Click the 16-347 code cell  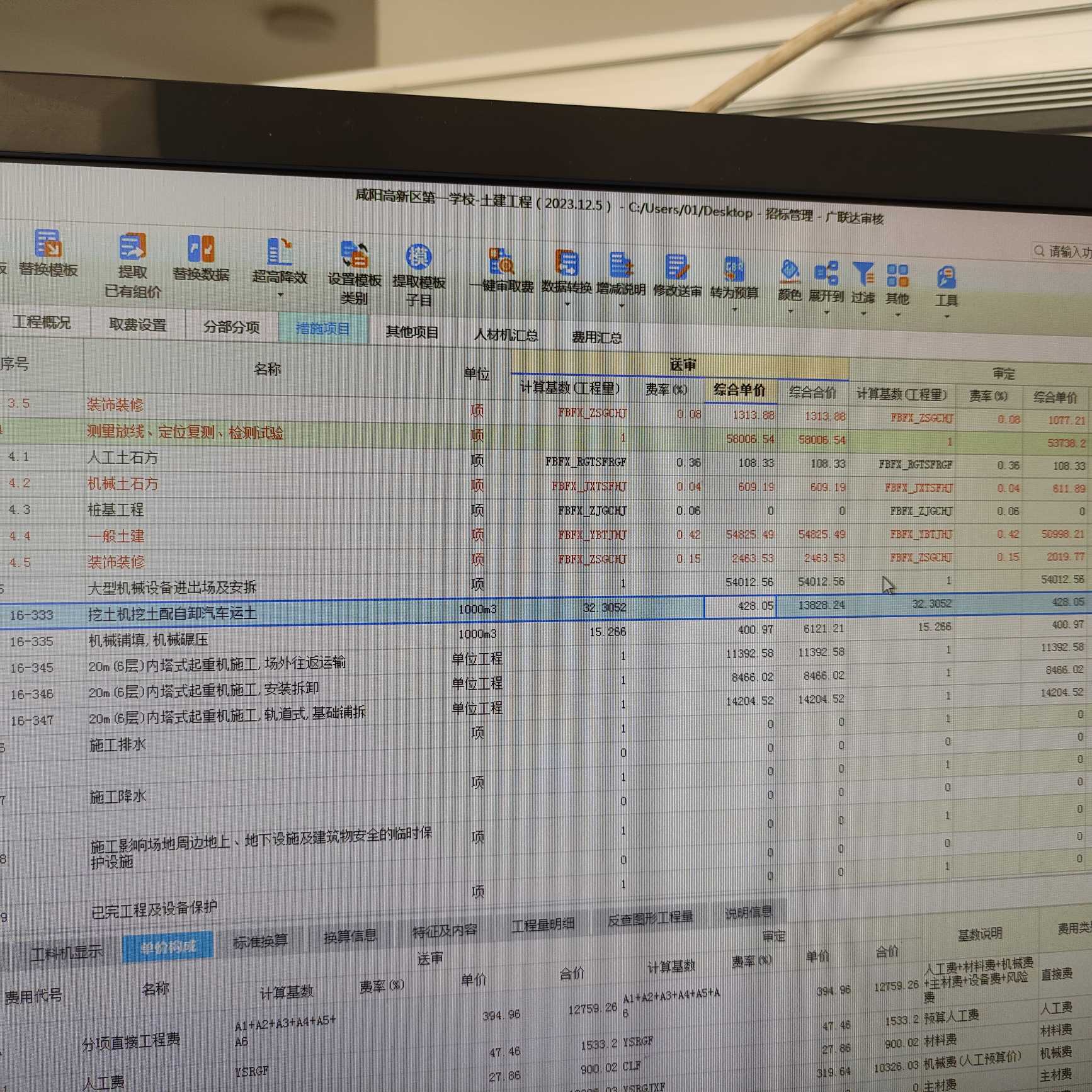(x=32, y=720)
